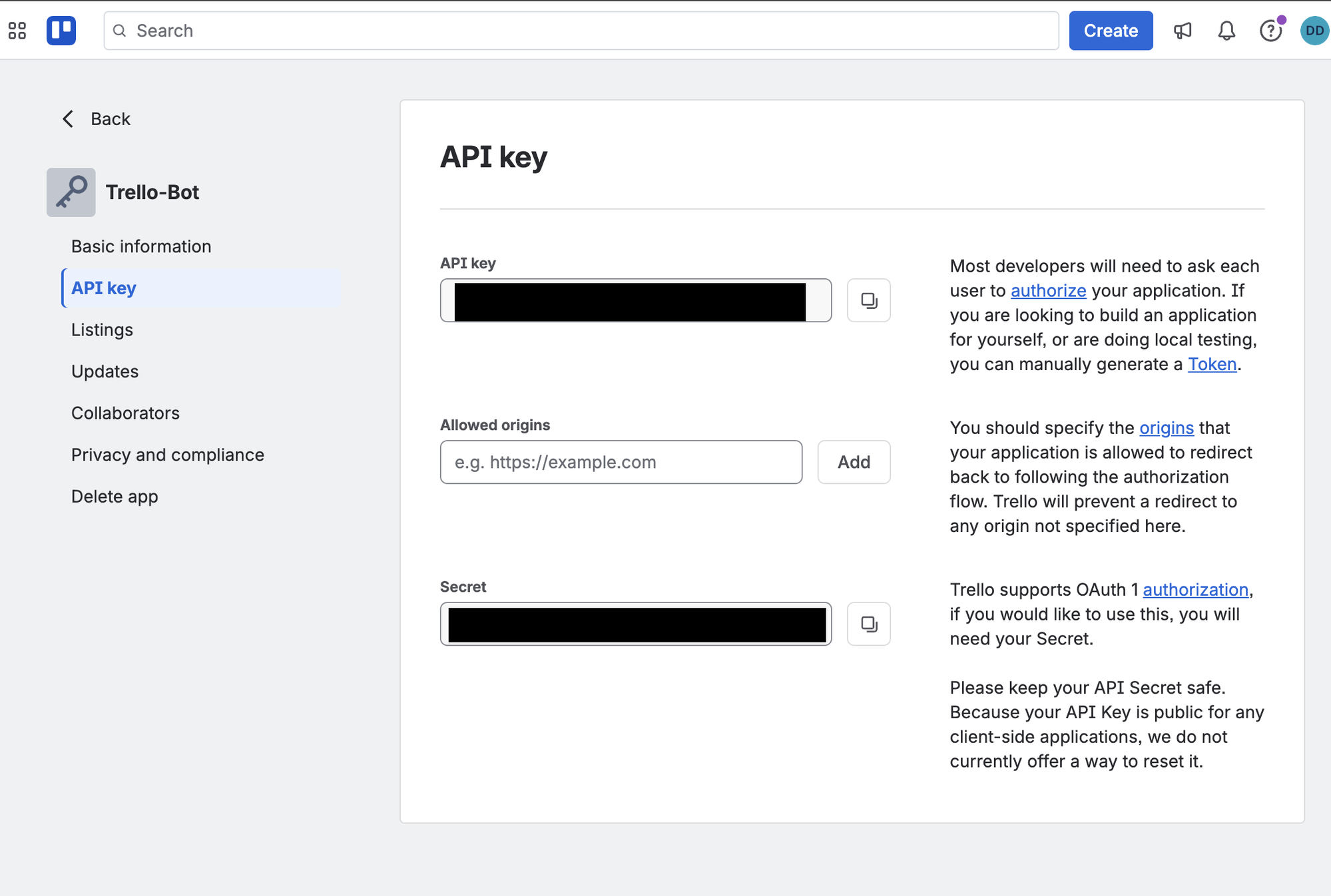The height and width of the screenshot is (896, 1331).
Task: Click the Trello logo icon
Action: 61,31
